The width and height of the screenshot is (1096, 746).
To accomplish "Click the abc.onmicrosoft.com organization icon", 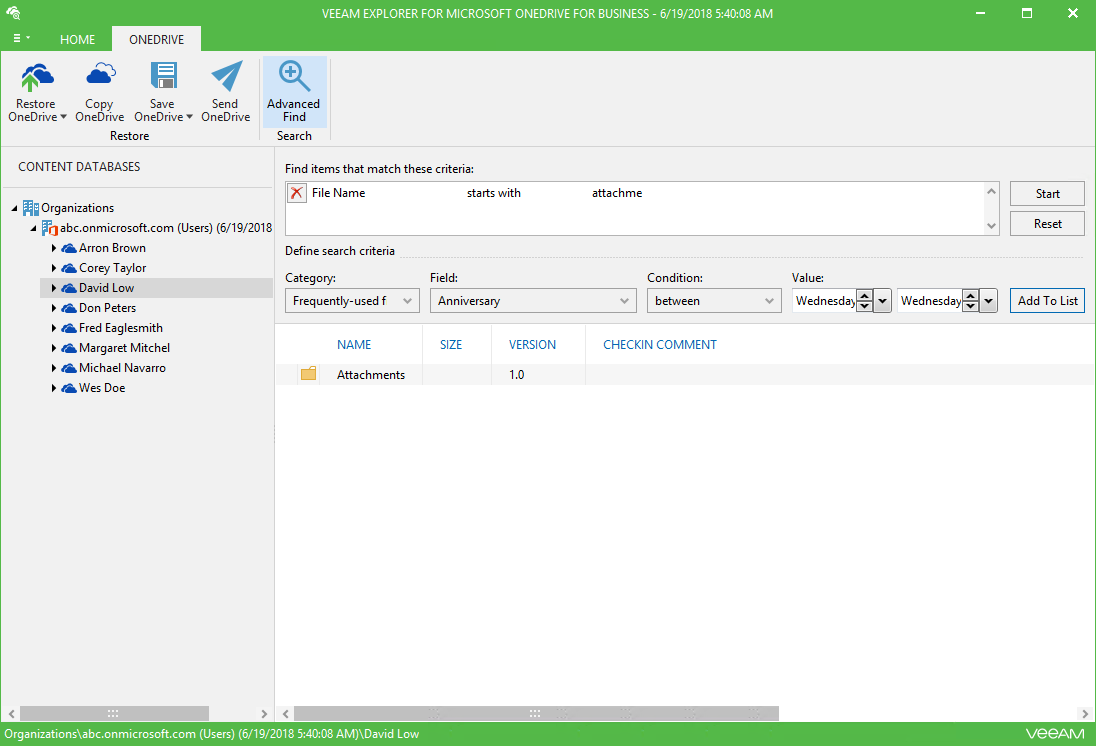I will [x=50, y=228].
